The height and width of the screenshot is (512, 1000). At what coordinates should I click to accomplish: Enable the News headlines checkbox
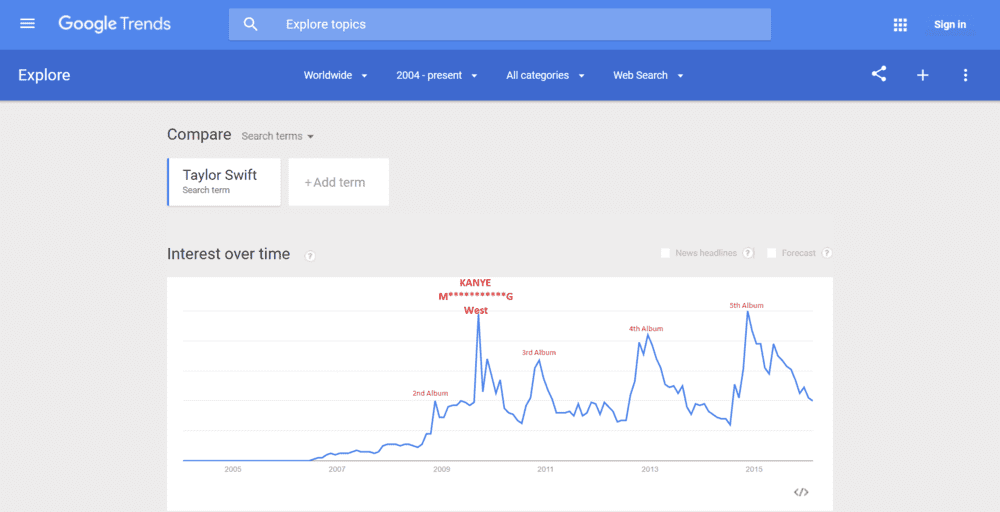pos(665,253)
